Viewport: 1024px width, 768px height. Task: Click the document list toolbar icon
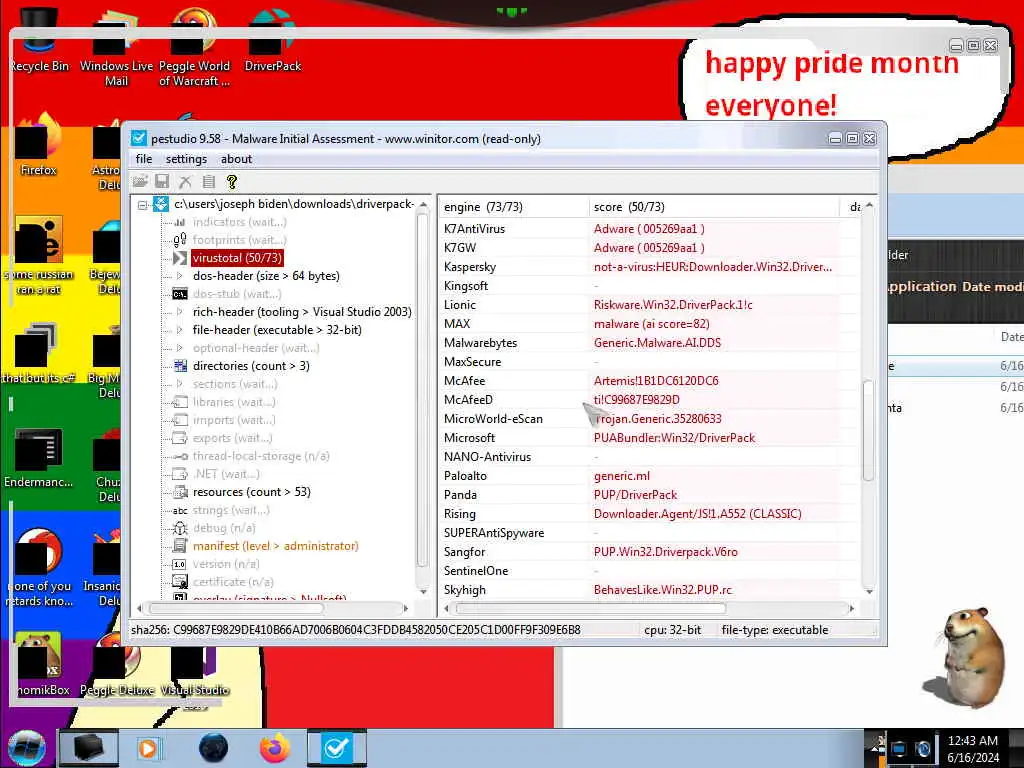[x=208, y=182]
